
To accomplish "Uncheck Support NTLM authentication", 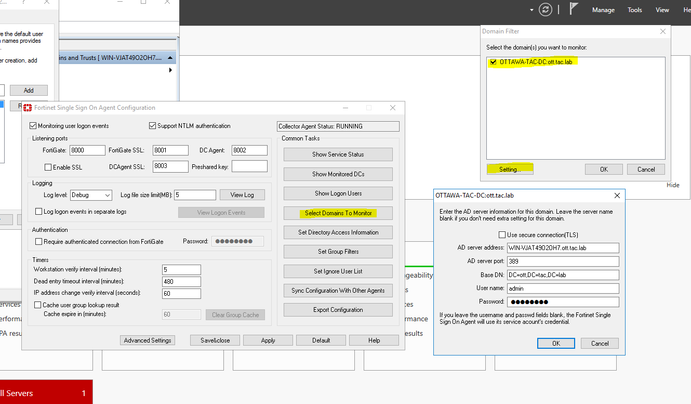I will click(x=152, y=126).
